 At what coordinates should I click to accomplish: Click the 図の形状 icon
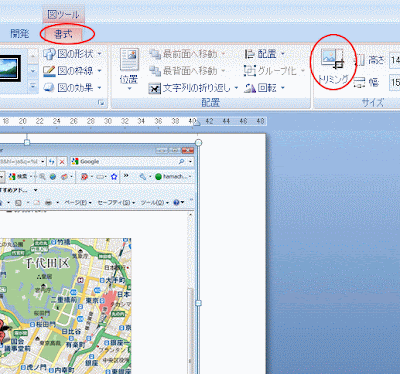click(49, 54)
